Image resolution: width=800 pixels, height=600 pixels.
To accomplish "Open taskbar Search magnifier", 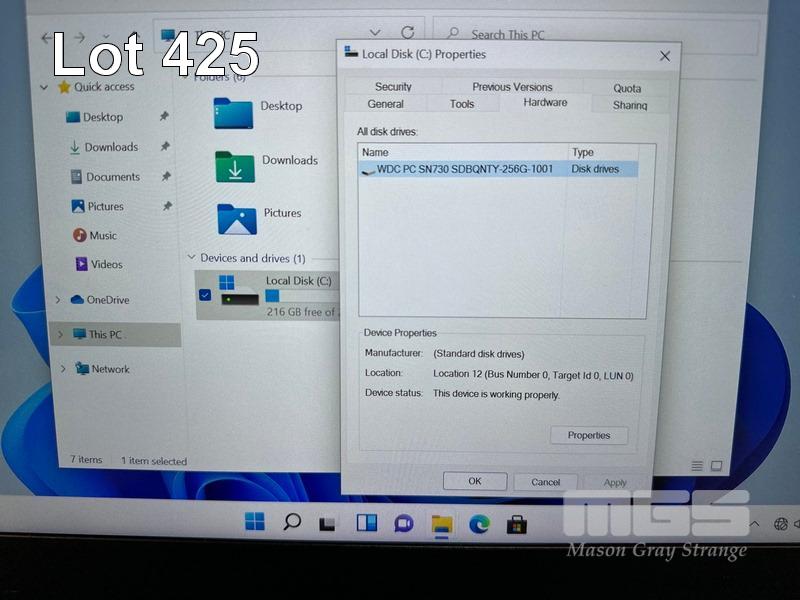I will [292, 522].
